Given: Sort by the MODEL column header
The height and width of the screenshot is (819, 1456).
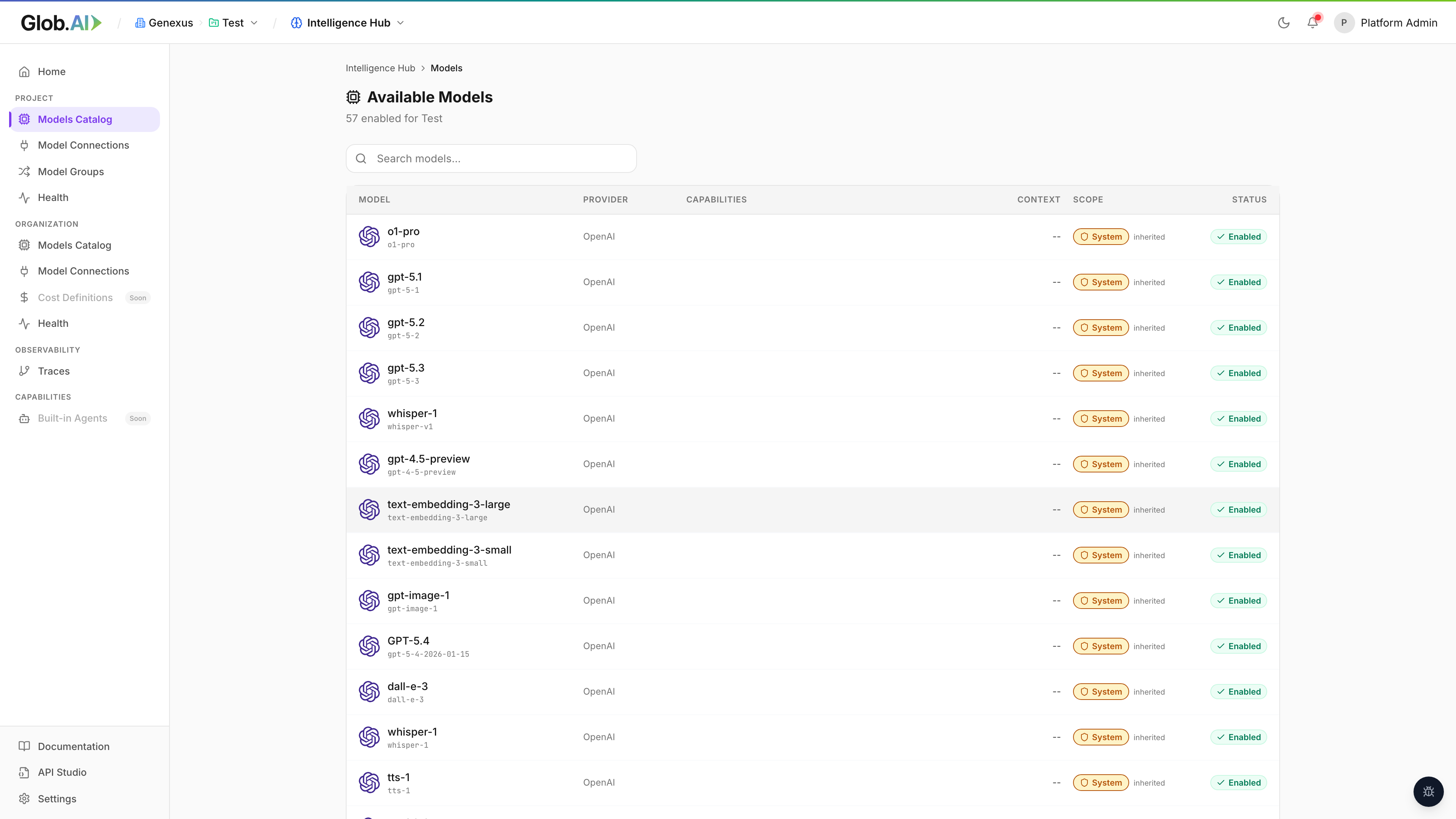Looking at the screenshot, I should (374, 199).
